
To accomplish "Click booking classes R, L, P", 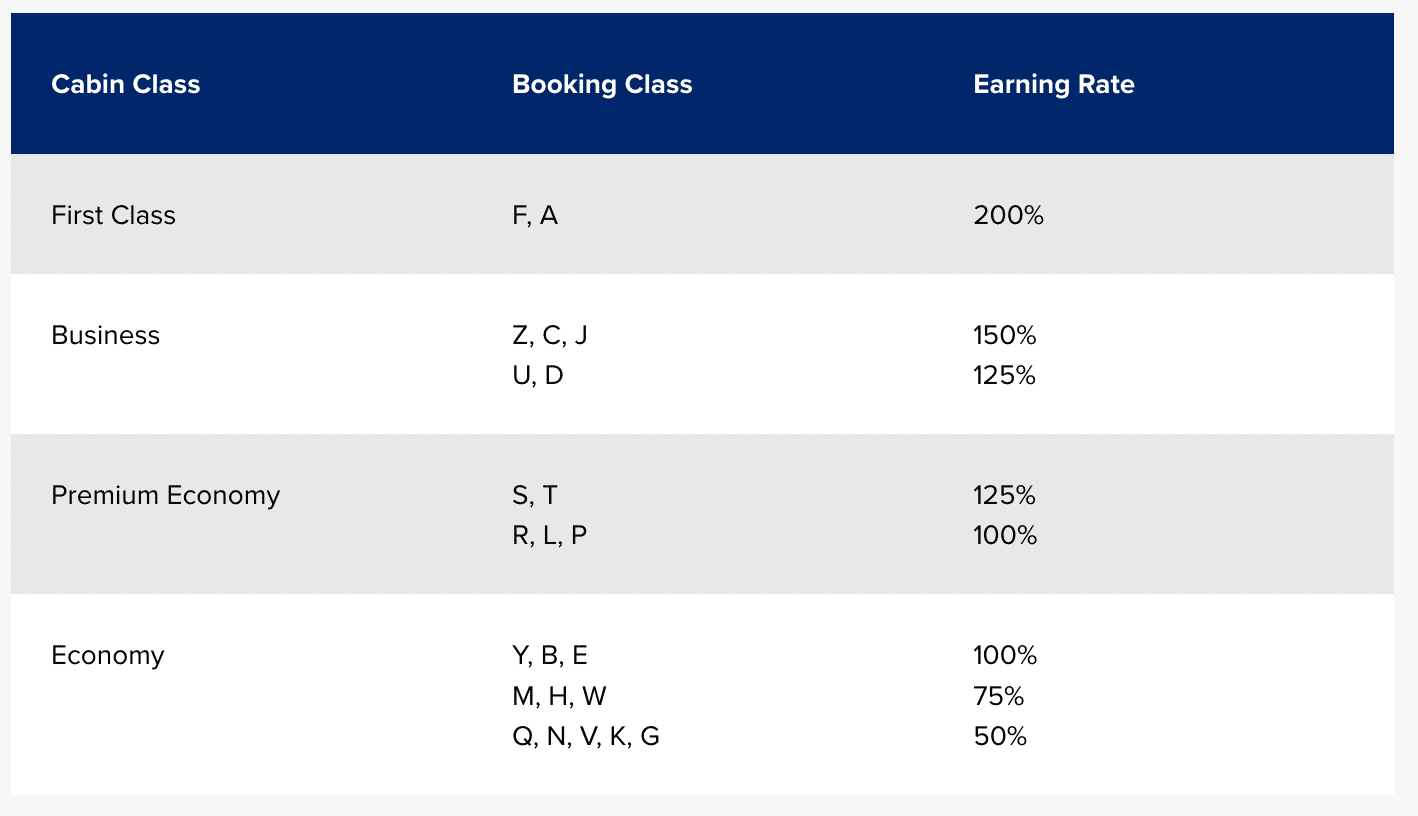I will (550, 536).
